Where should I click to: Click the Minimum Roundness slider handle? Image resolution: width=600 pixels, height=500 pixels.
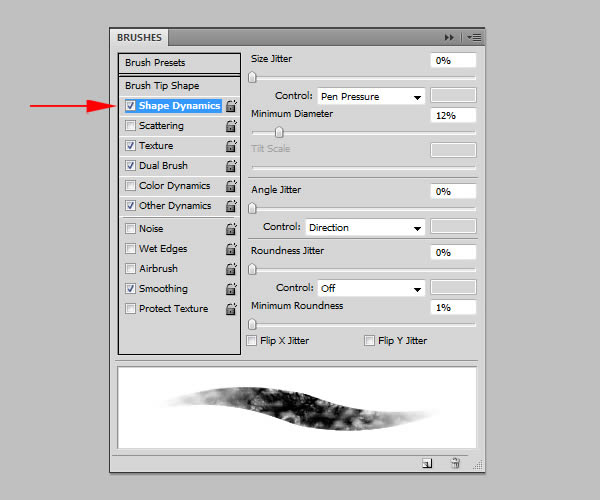point(252,324)
